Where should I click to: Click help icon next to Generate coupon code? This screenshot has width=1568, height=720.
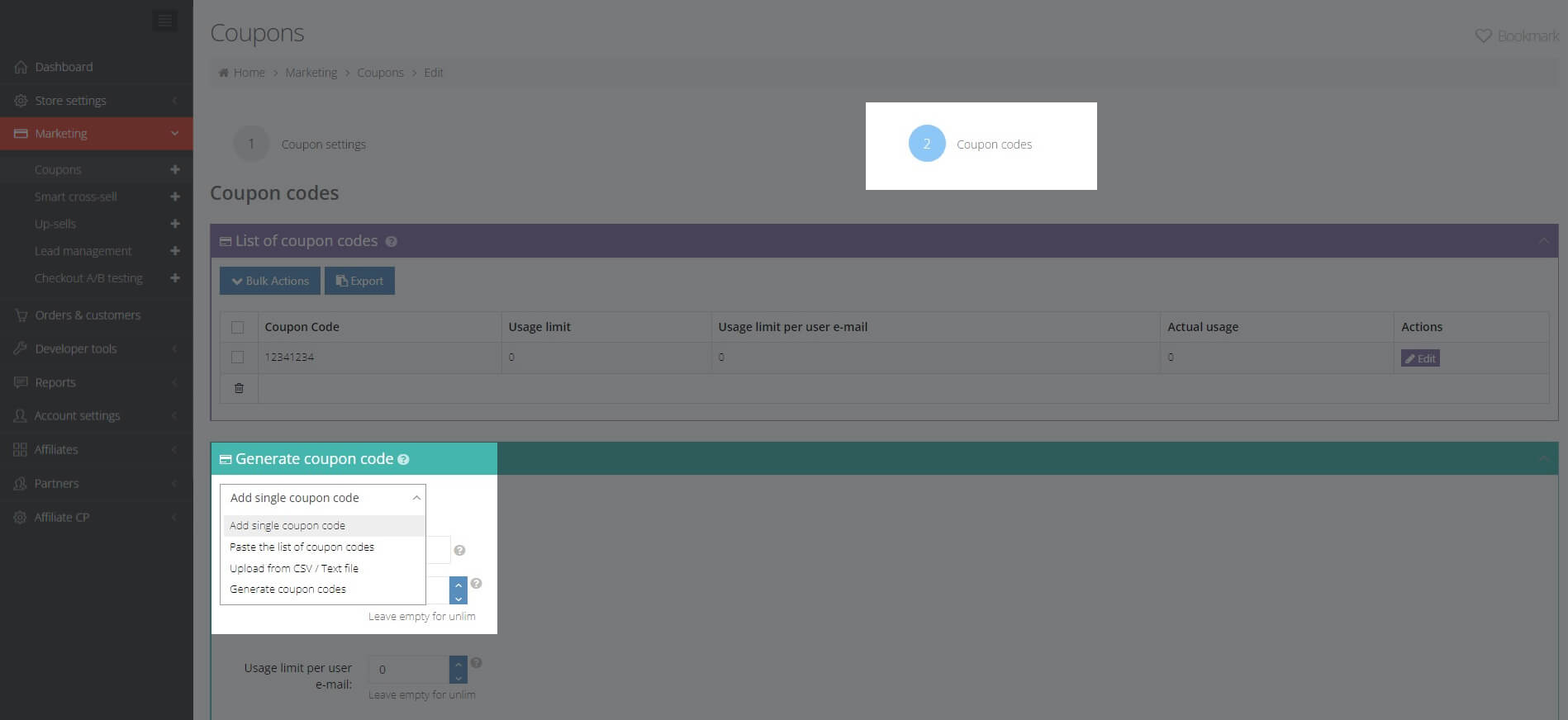[403, 460]
